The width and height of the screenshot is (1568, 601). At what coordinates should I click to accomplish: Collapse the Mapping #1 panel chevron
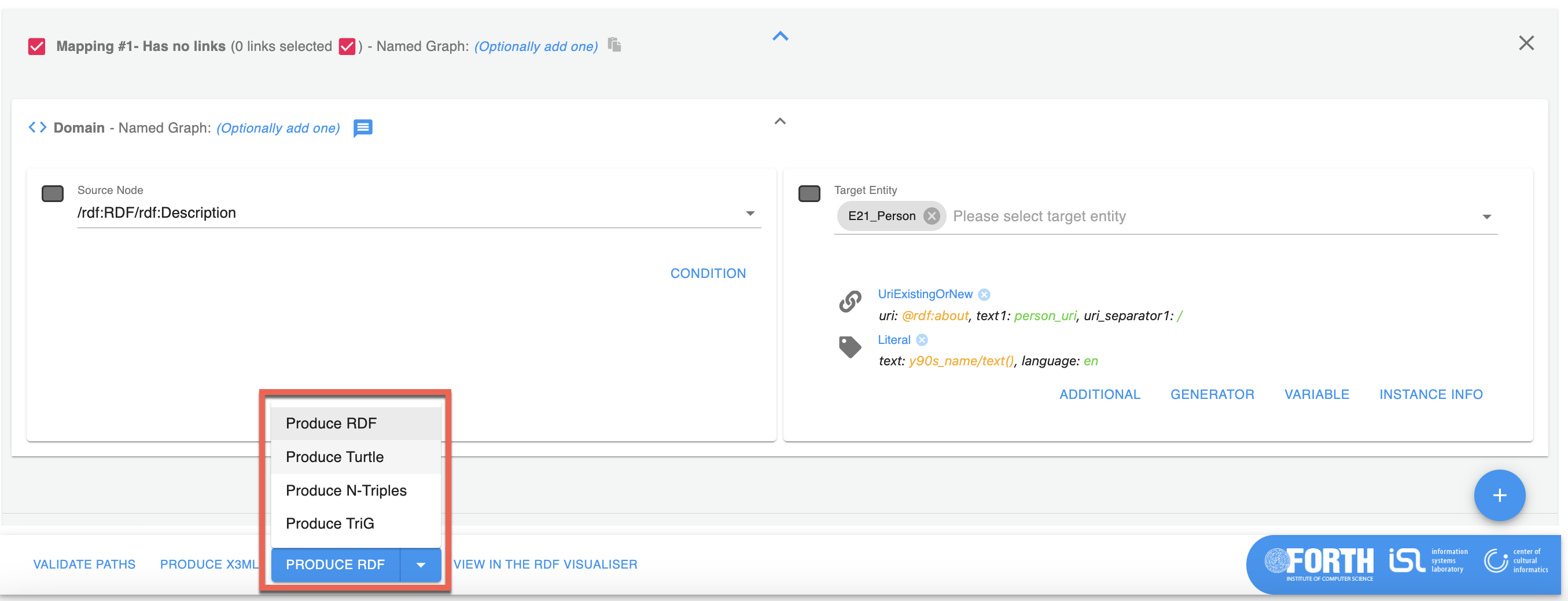pyautogui.click(x=781, y=36)
